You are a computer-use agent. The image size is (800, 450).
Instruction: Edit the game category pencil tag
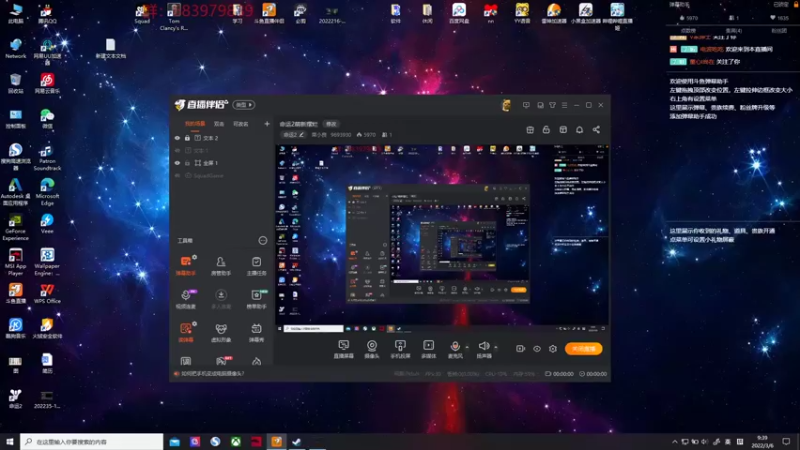coord(293,135)
